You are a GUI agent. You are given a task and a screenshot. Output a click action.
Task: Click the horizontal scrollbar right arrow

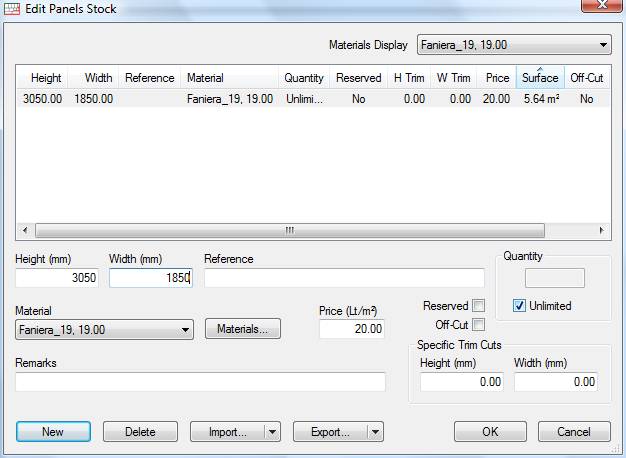(x=602, y=230)
